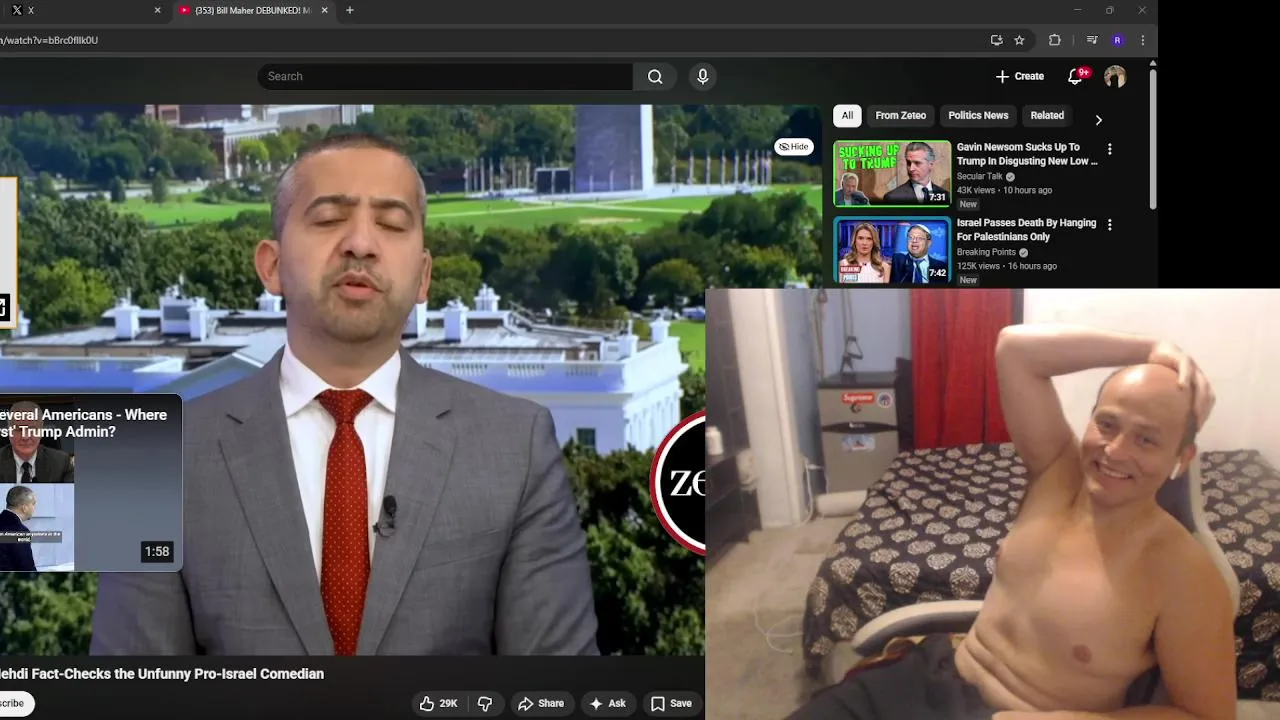This screenshot has height=720, width=1280.
Task: Click the dislike thumbs-down icon
Action: 485,703
